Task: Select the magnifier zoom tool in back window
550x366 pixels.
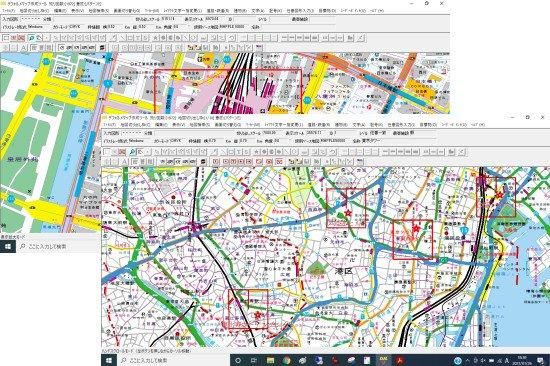Action: pyautogui.click(x=31, y=38)
